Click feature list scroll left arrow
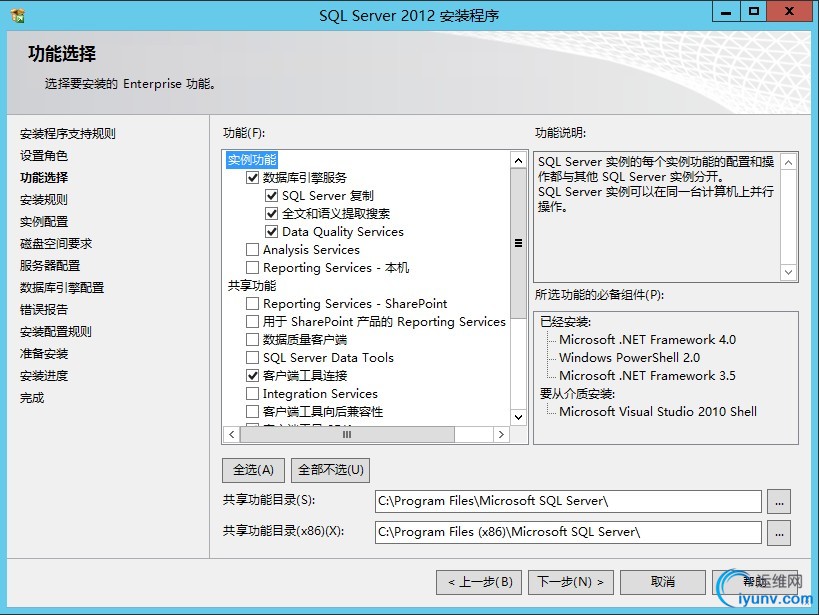 (x=232, y=435)
